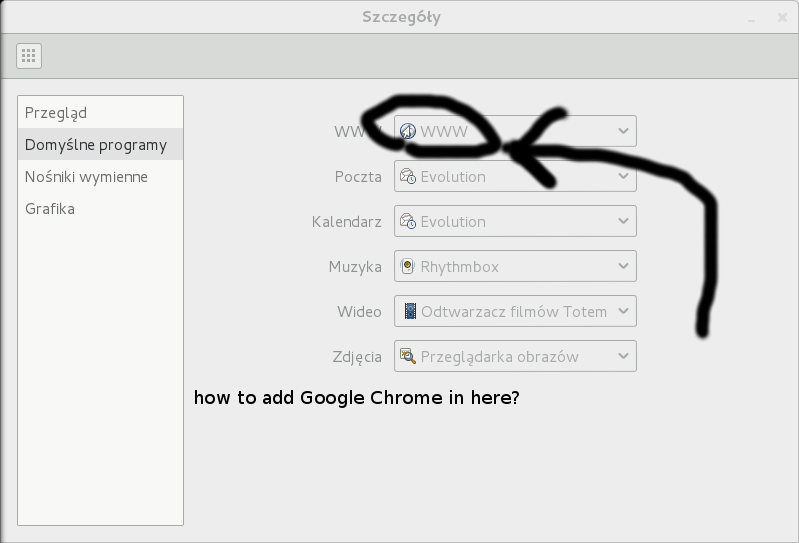
Task: Open the Zdjęcia dropdown arrow
Action: pos(623,357)
